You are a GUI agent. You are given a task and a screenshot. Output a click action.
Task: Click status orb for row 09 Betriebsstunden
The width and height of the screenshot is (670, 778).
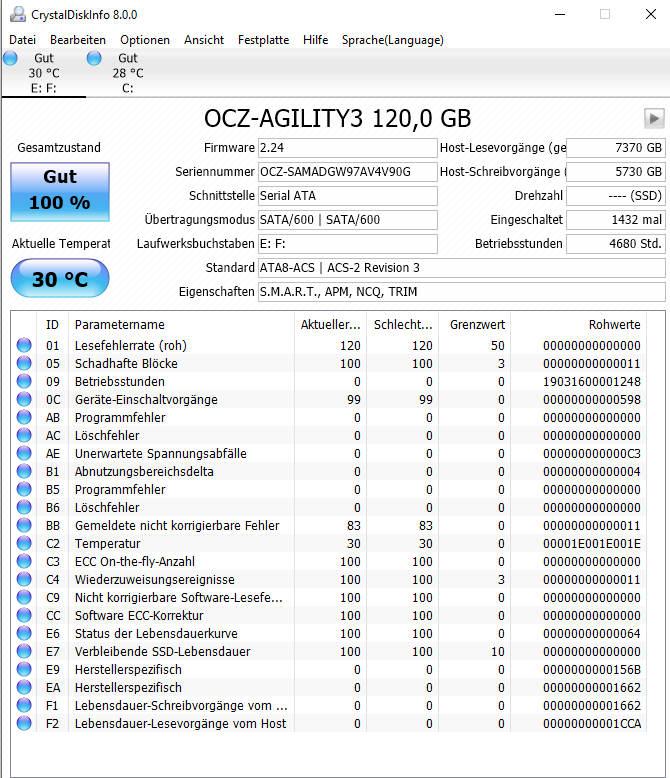[24, 381]
